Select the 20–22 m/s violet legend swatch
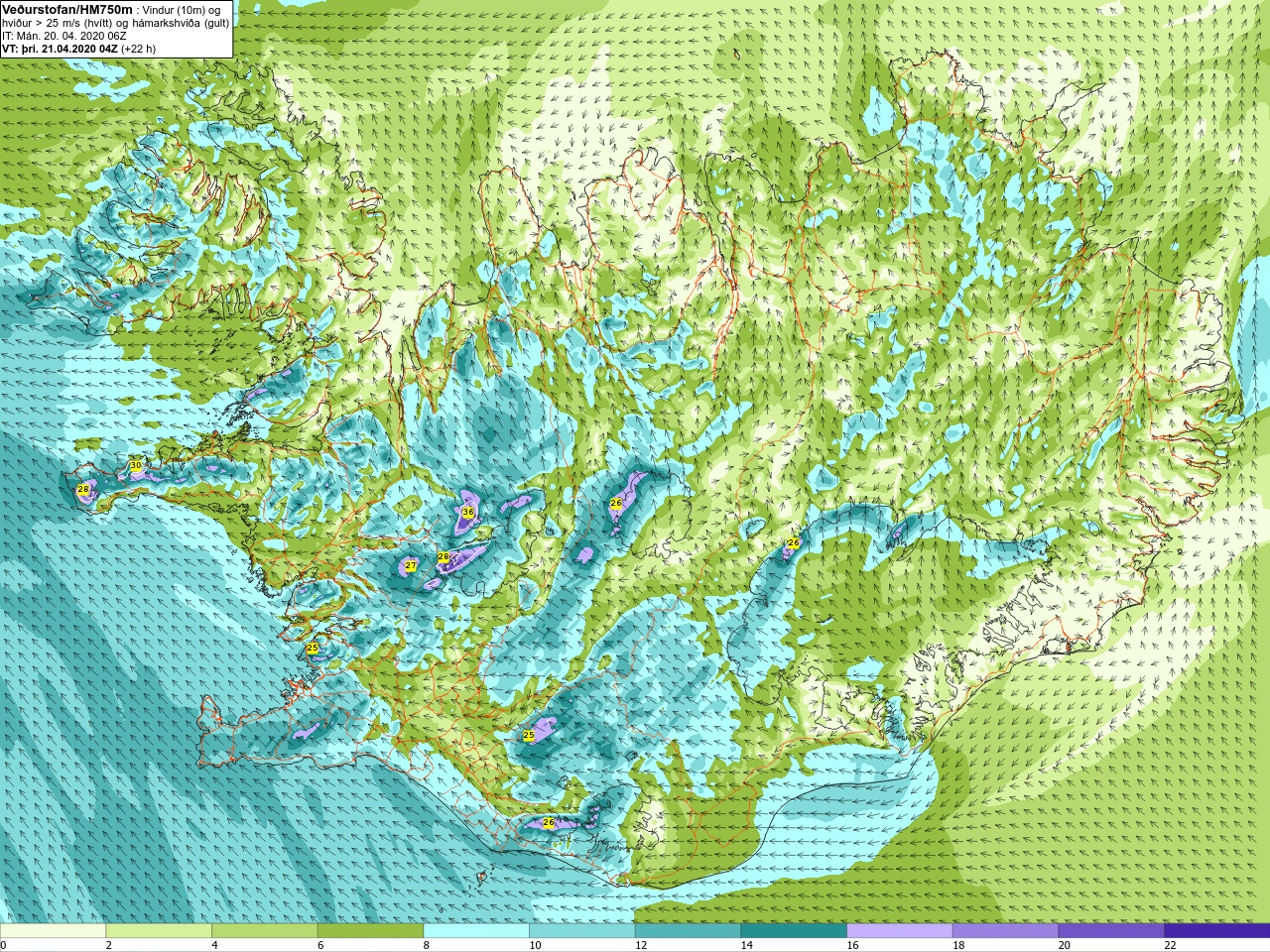This screenshot has width=1270, height=952. pos(1111,931)
